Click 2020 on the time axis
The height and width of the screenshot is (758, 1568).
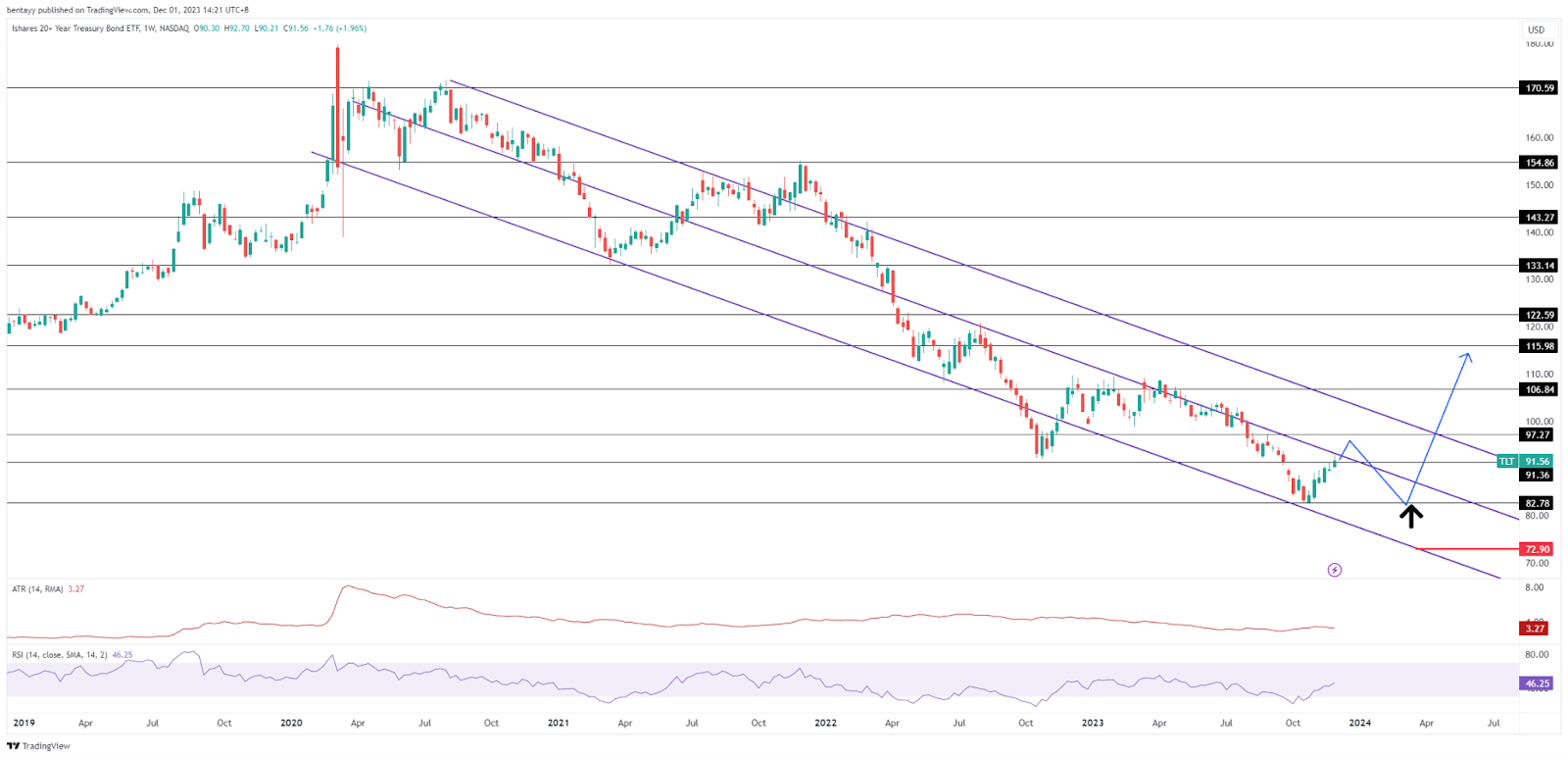(x=291, y=723)
